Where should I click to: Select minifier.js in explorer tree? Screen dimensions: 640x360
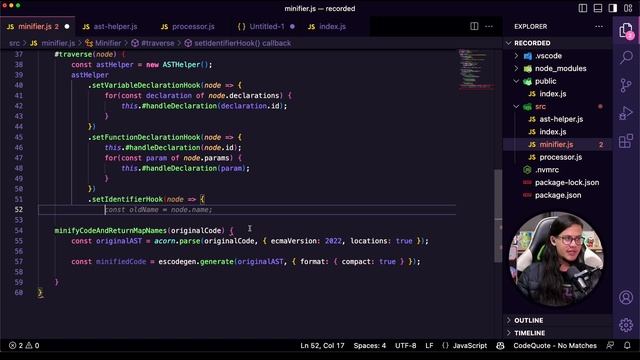coord(557,144)
